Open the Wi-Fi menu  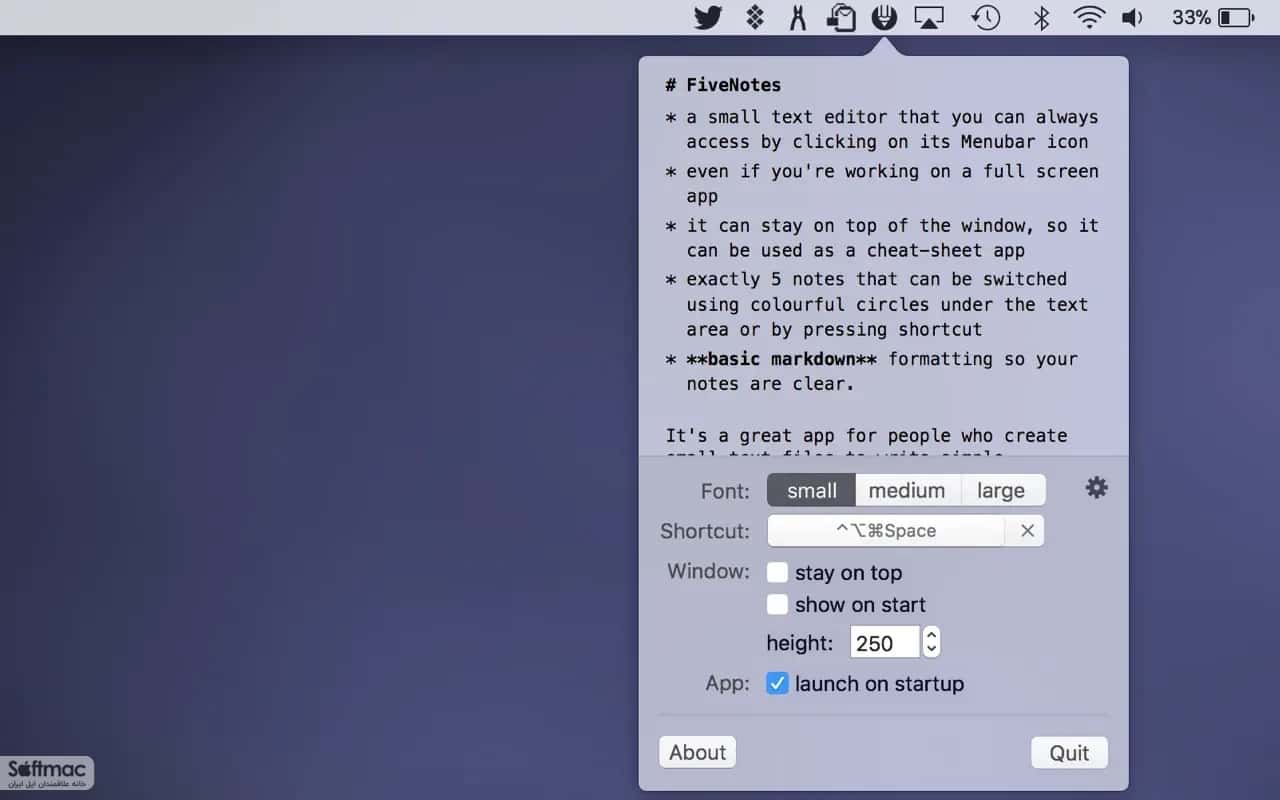(x=1088, y=17)
